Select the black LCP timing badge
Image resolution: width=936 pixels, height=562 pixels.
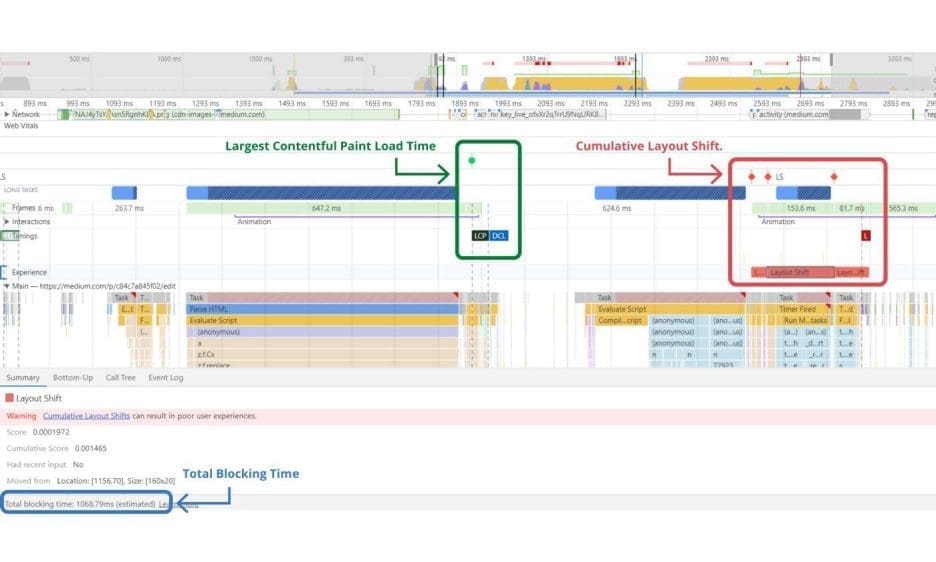tap(480, 236)
